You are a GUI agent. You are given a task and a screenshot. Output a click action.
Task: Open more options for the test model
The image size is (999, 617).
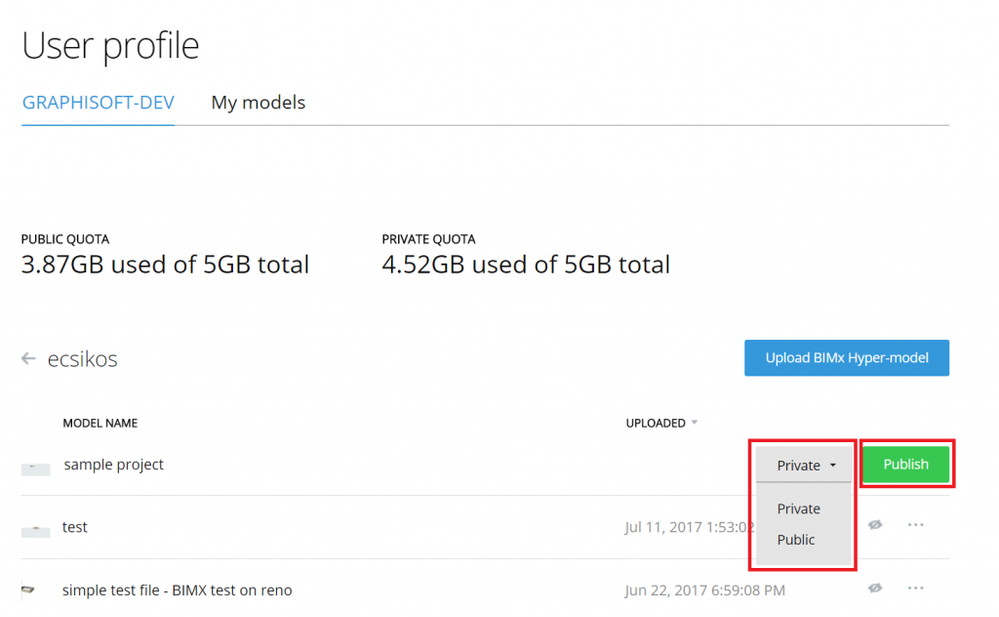(x=915, y=525)
